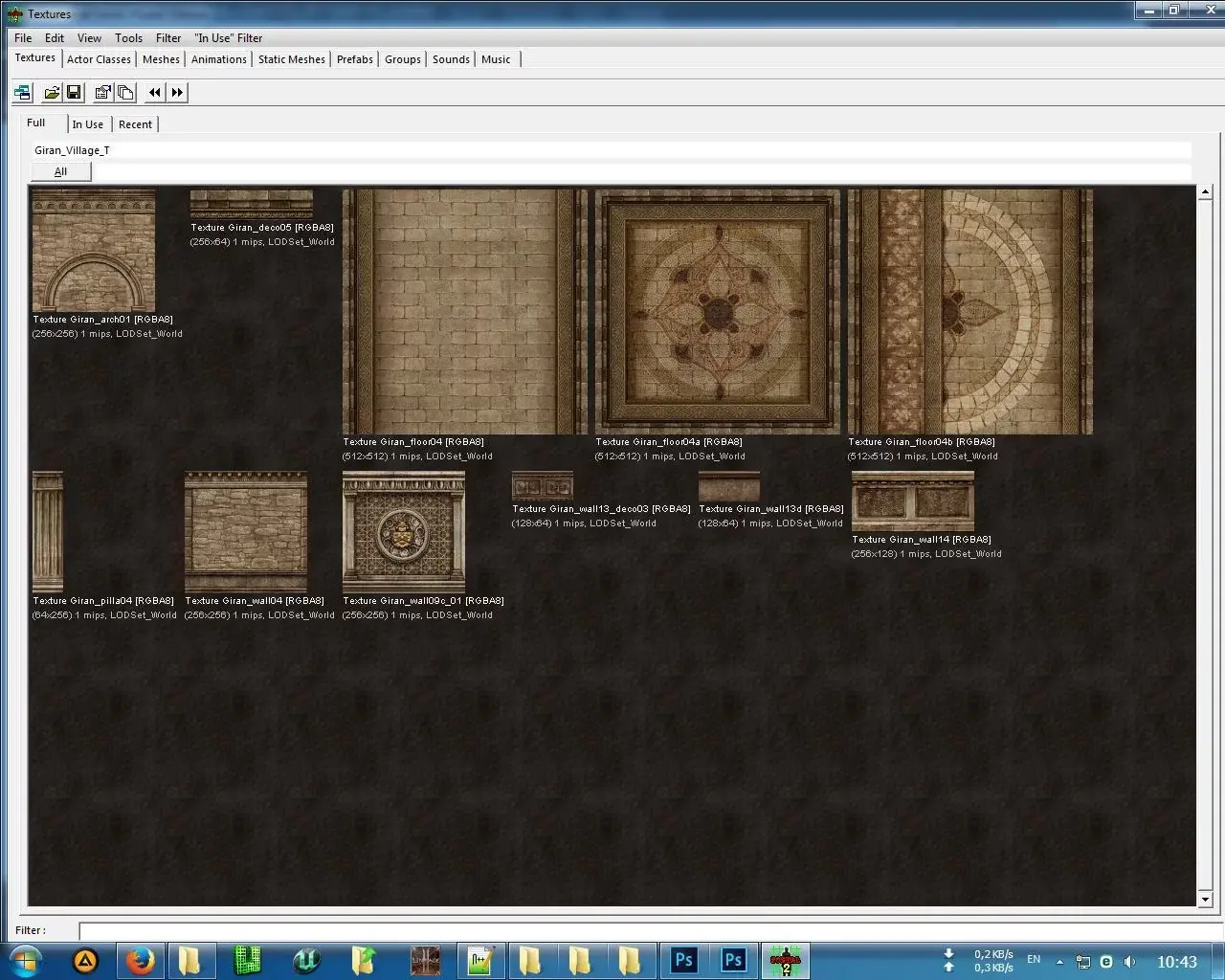This screenshot has height=980, width=1225.
Task: Select the Giran_floor04a texture thumbnail
Action: point(718,312)
